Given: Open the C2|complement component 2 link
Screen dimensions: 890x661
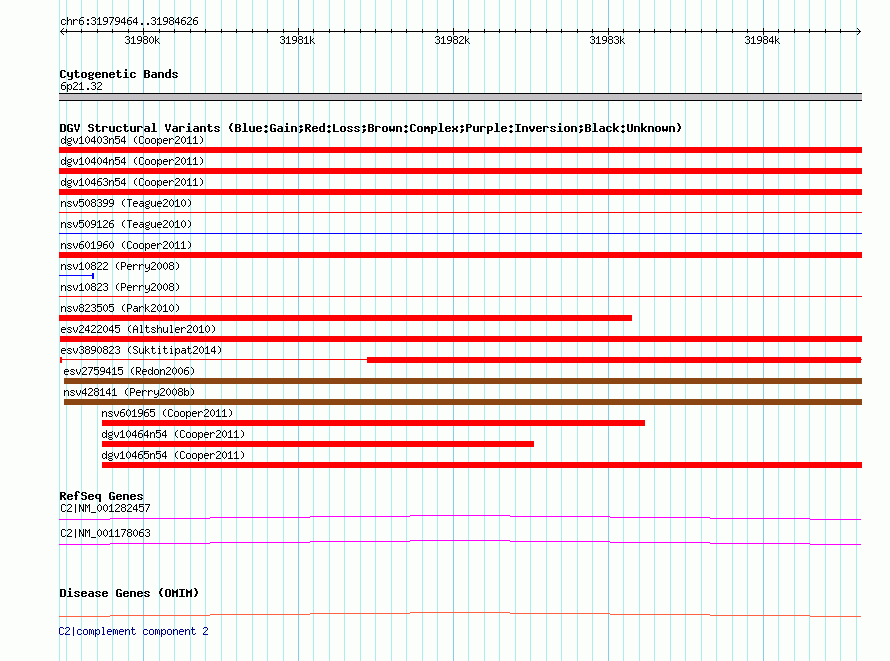Looking at the screenshot, I should tap(133, 631).
